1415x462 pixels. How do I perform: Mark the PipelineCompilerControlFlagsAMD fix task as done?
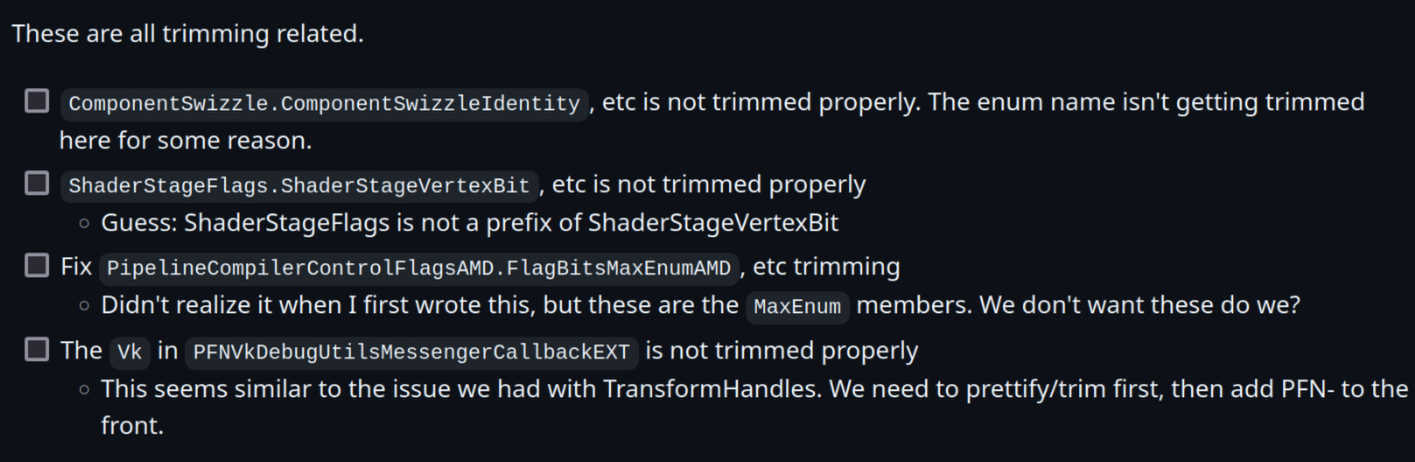tap(37, 265)
